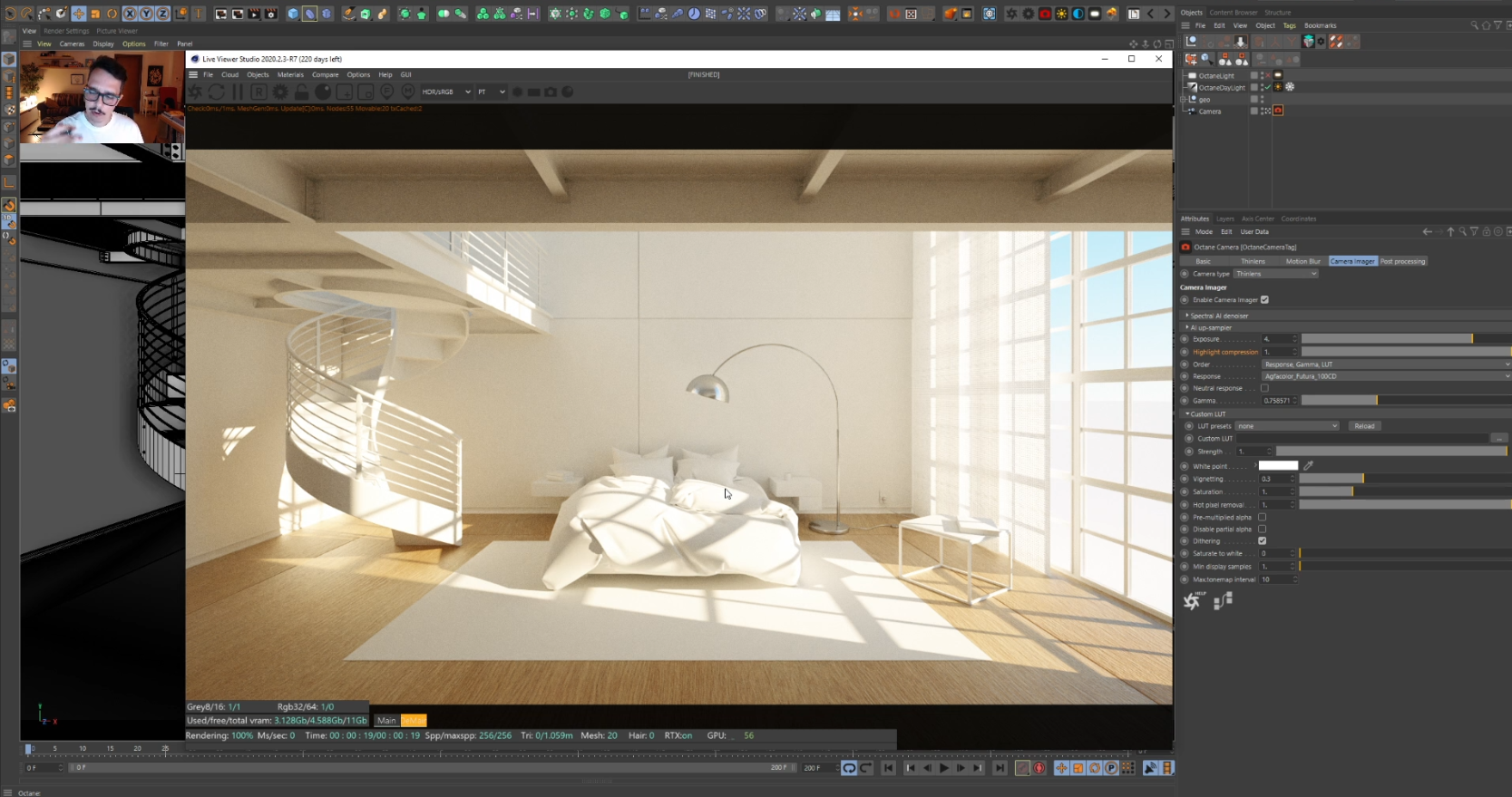Open the HDR/sRGB color space dropdown

(445, 92)
